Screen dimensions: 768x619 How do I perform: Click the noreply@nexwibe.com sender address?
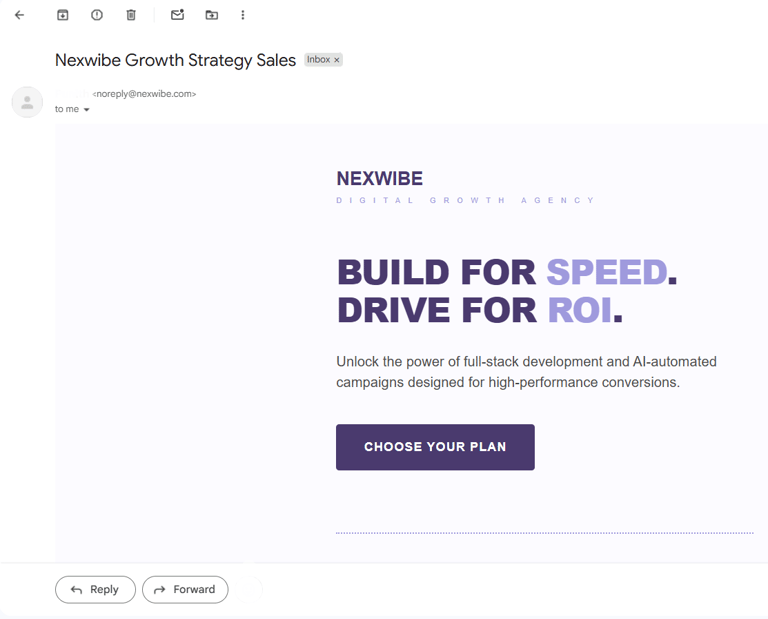(144, 94)
